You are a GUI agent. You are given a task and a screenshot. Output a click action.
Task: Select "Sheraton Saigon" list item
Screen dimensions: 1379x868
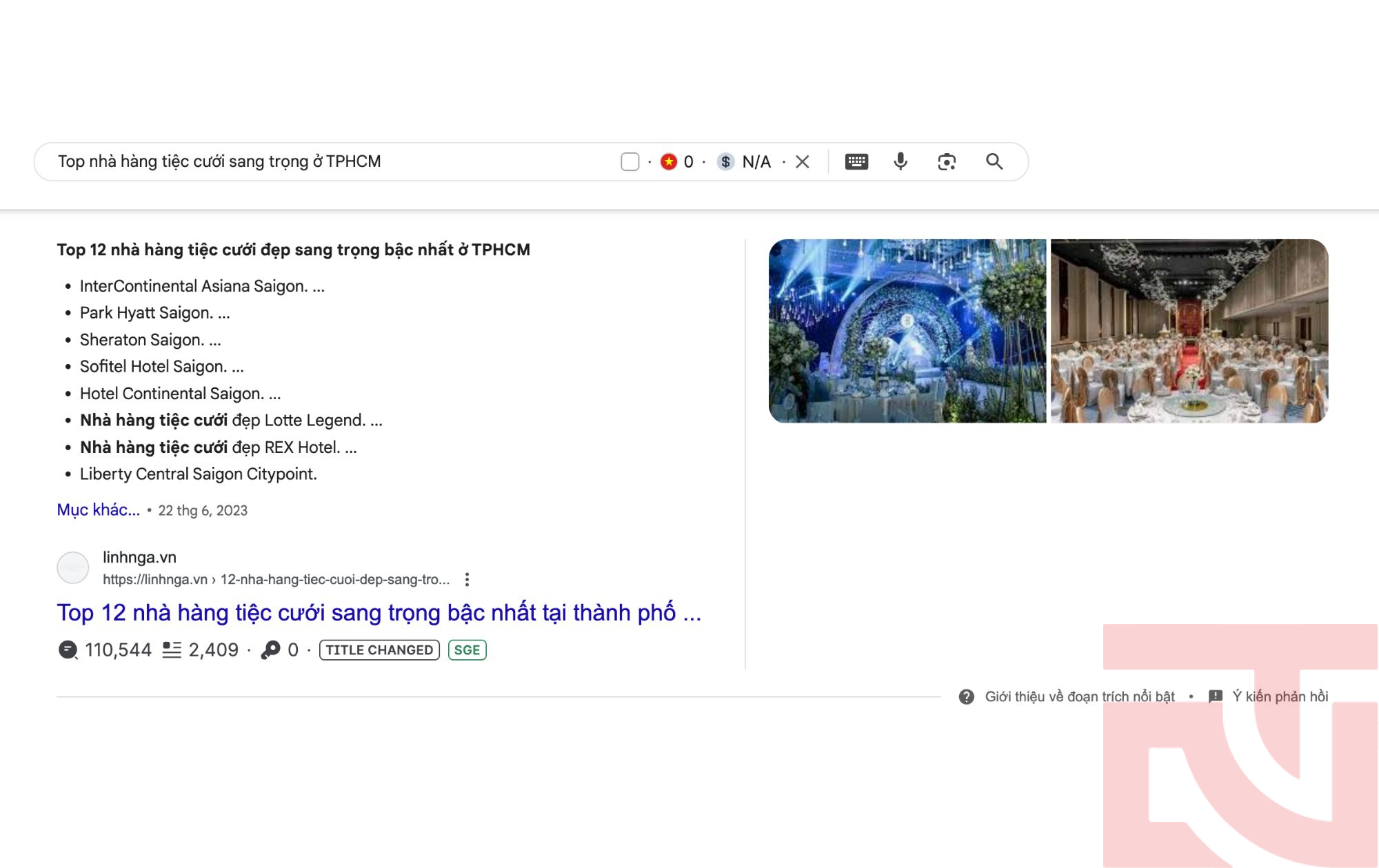tap(150, 340)
